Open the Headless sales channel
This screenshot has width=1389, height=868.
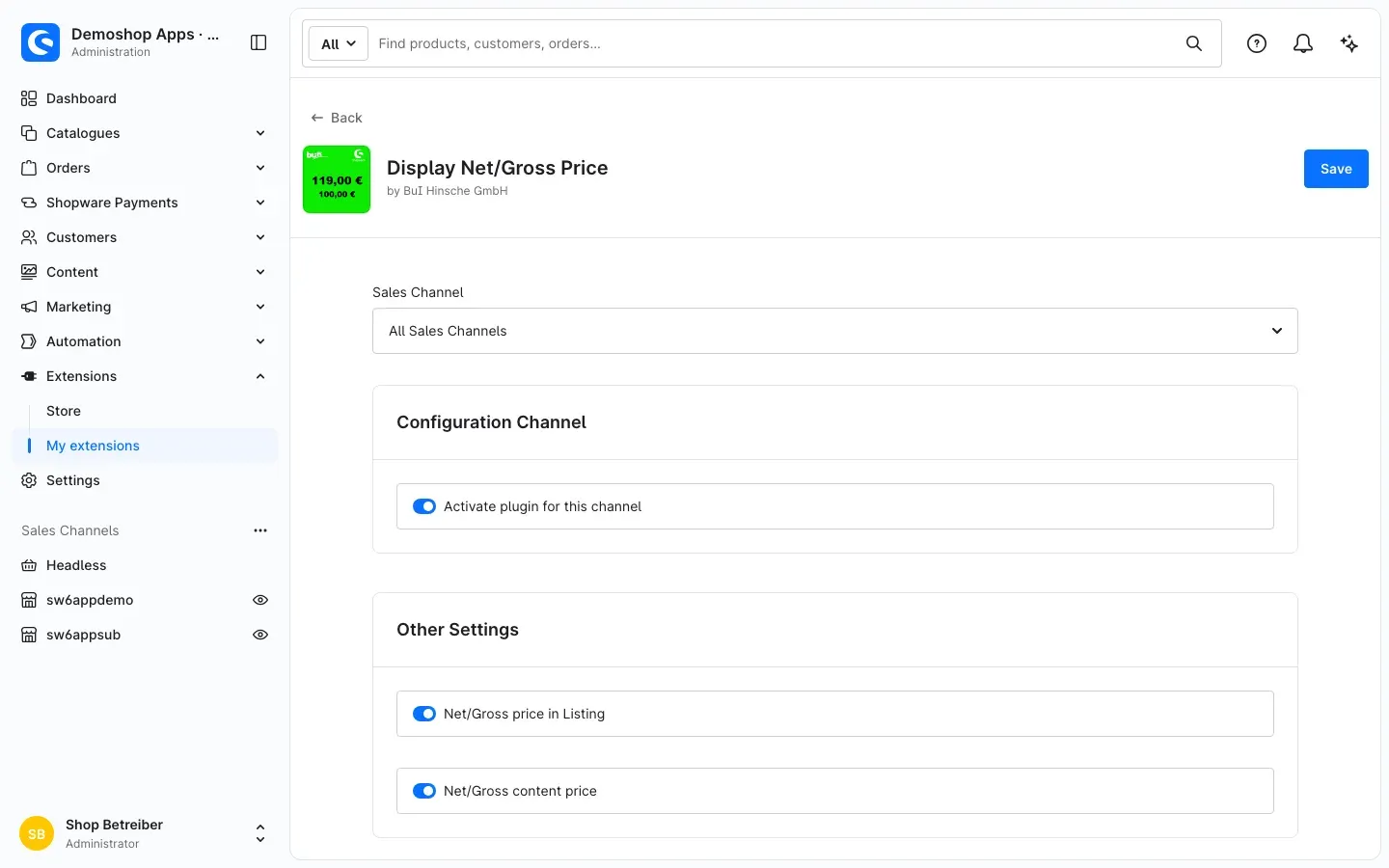coord(76,565)
